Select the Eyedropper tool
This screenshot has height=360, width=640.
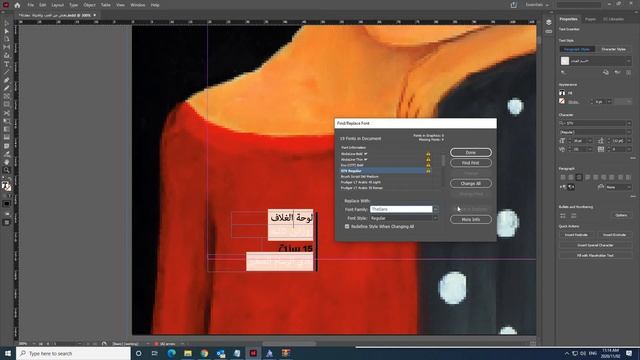(x=7, y=154)
